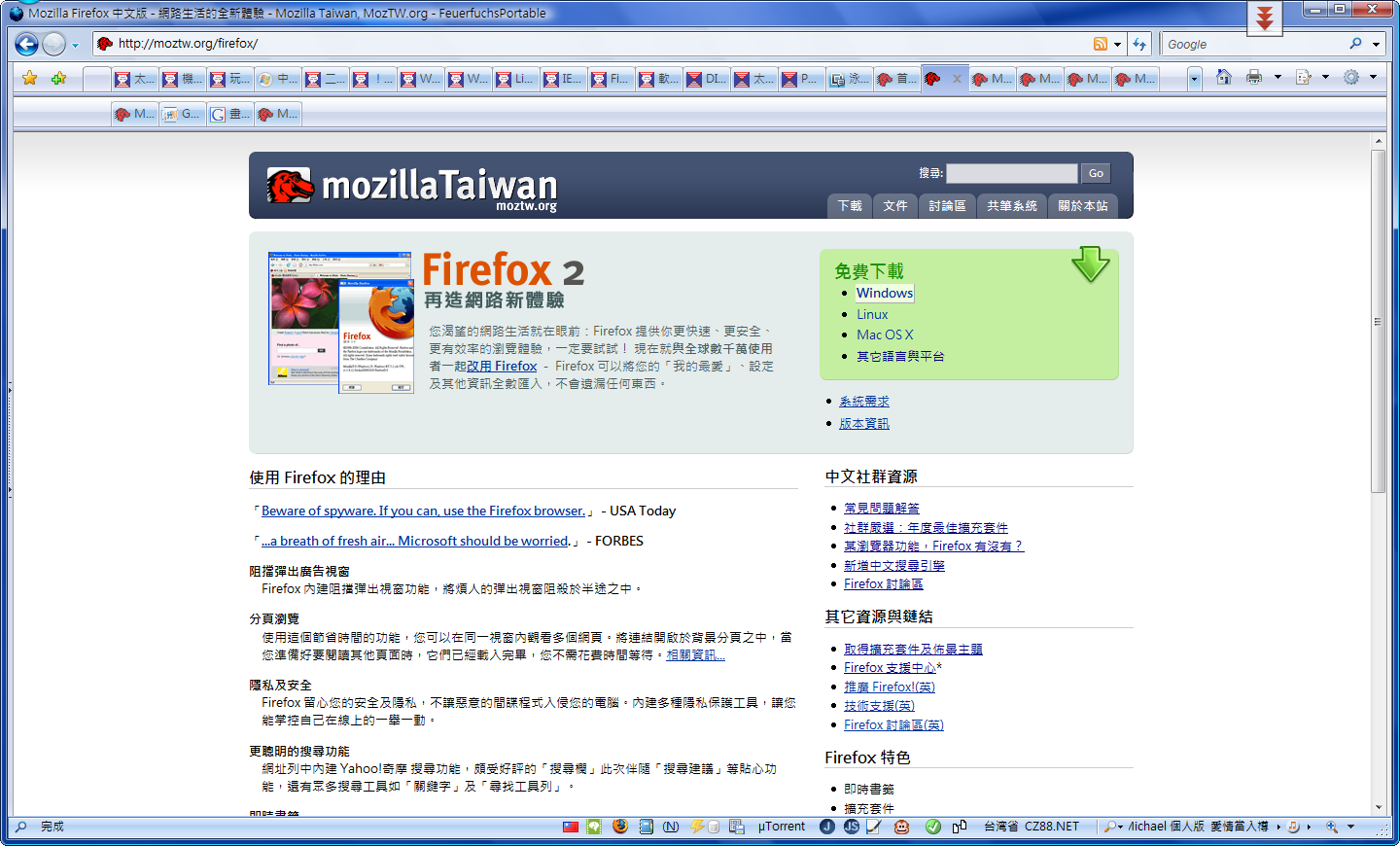
Task: Click the Home house icon
Action: click(x=1224, y=77)
